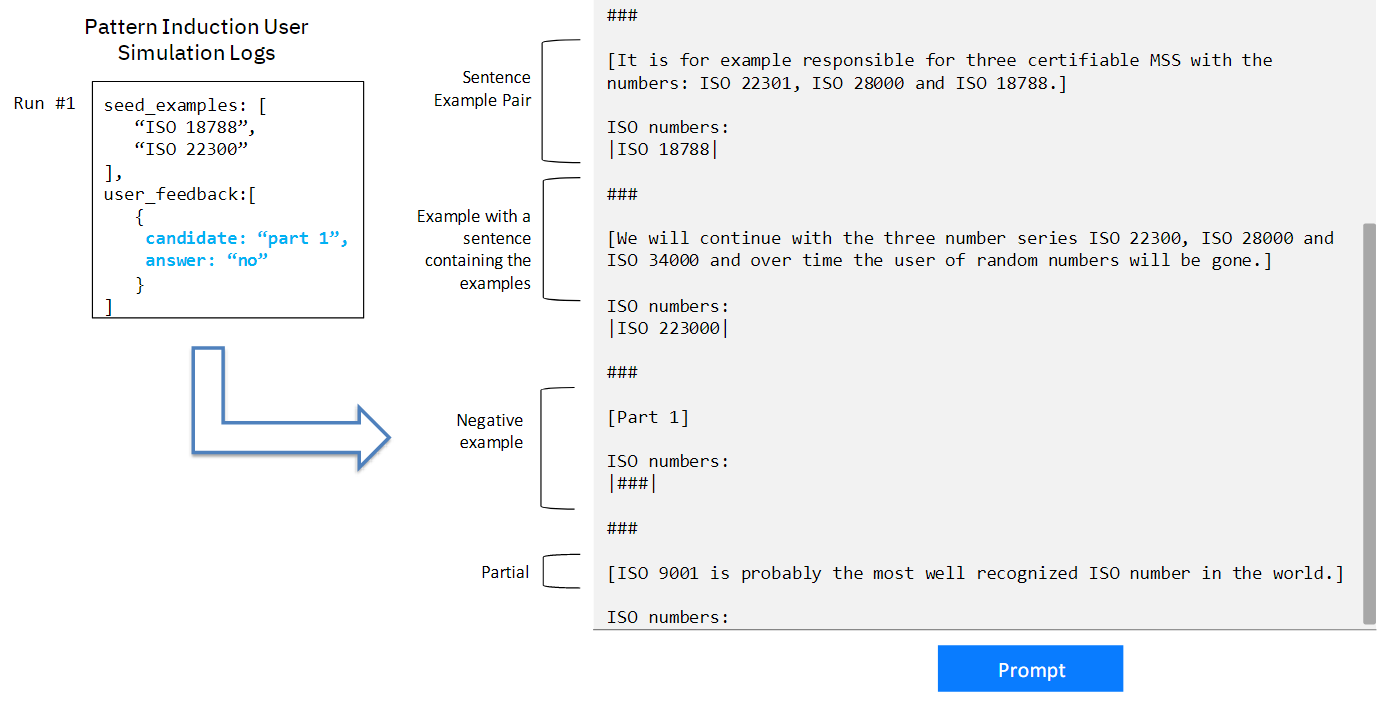Click the last empty 'ISO numbers:' line
Image resolution: width=1396 pixels, height=706 pixels.
(x=668, y=617)
